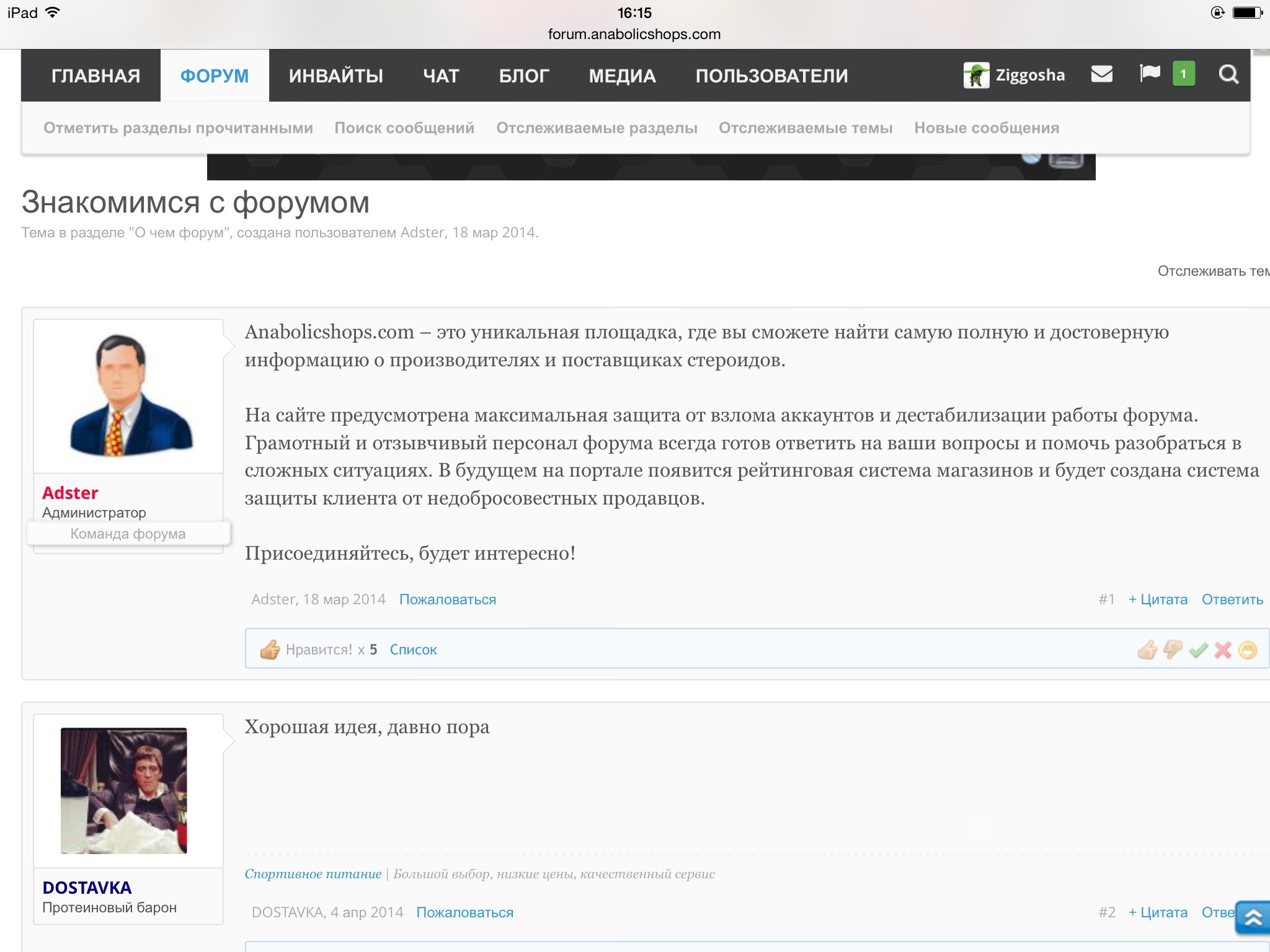Open the ИНВАЙТЫ navigation tab
The image size is (1270, 952).
tap(335, 76)
